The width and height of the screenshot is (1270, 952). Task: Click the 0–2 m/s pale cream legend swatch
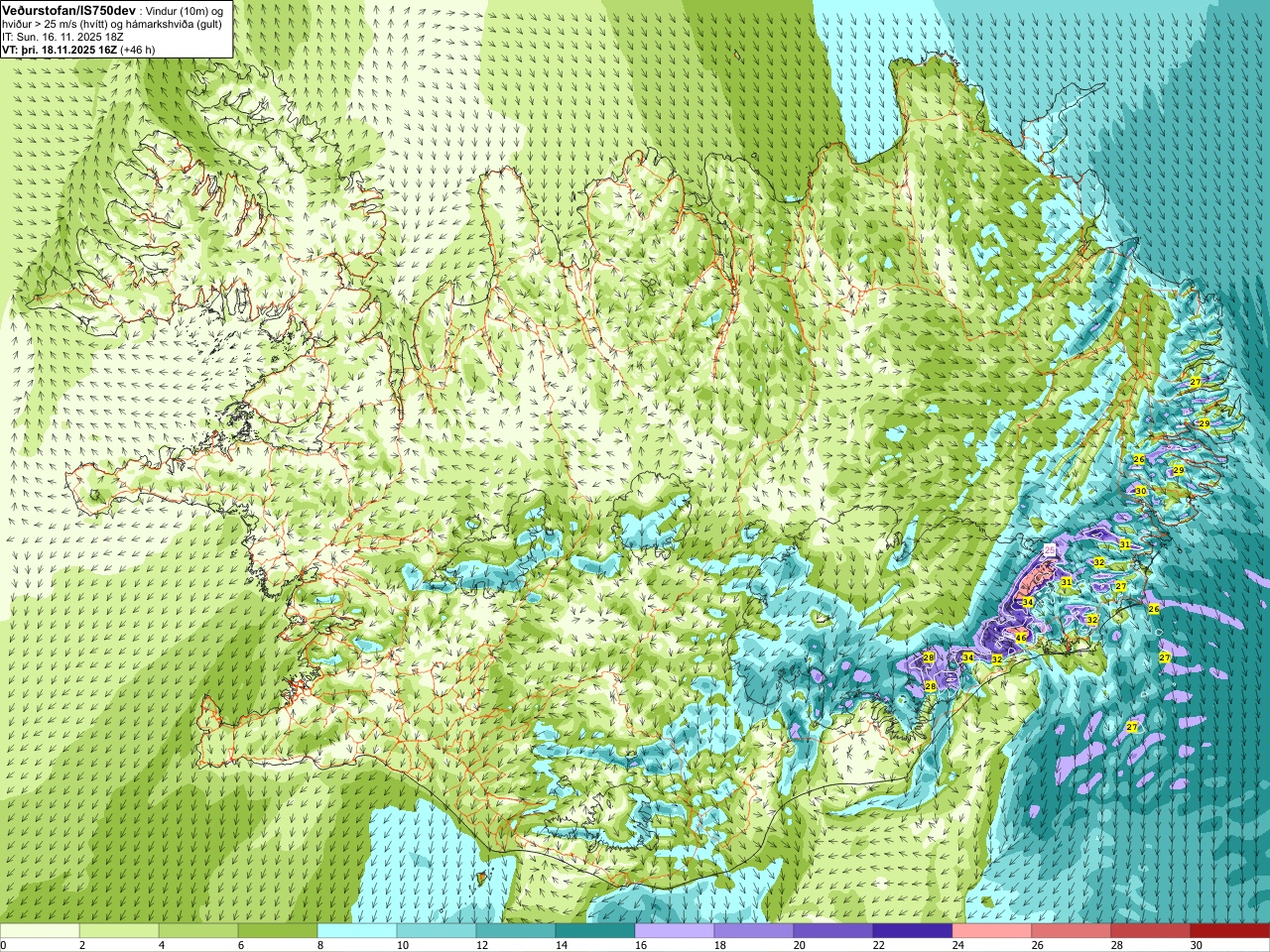[x=40, y=931]
